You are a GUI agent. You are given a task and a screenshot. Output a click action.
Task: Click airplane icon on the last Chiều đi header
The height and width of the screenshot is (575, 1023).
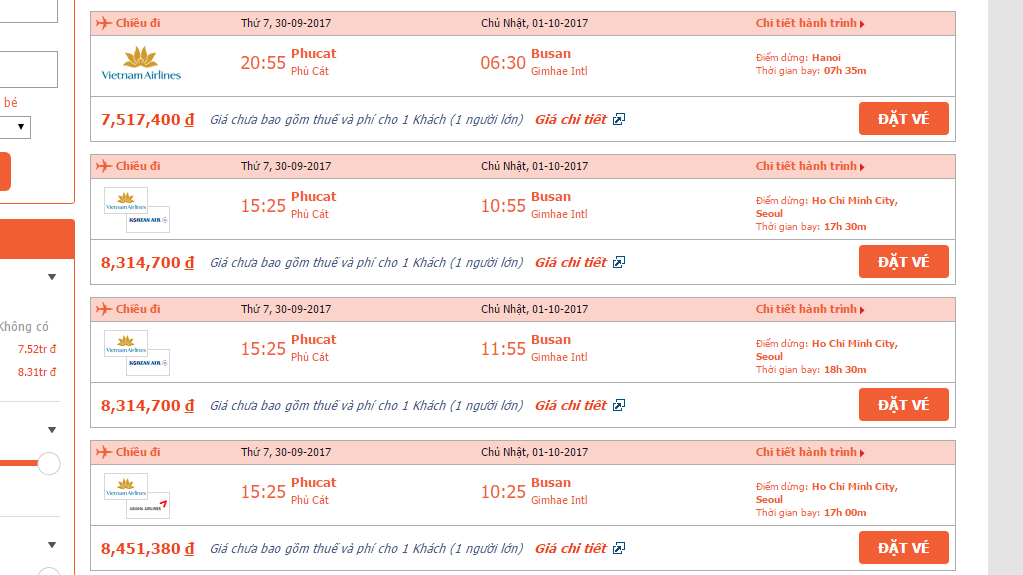click(104, 452)
